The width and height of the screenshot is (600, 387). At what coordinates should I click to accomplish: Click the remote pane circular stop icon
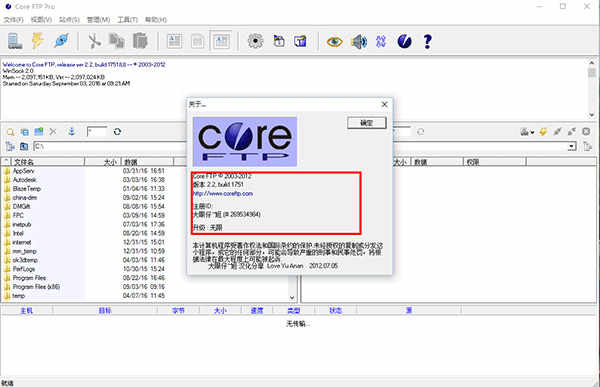(x=586, y=132)
